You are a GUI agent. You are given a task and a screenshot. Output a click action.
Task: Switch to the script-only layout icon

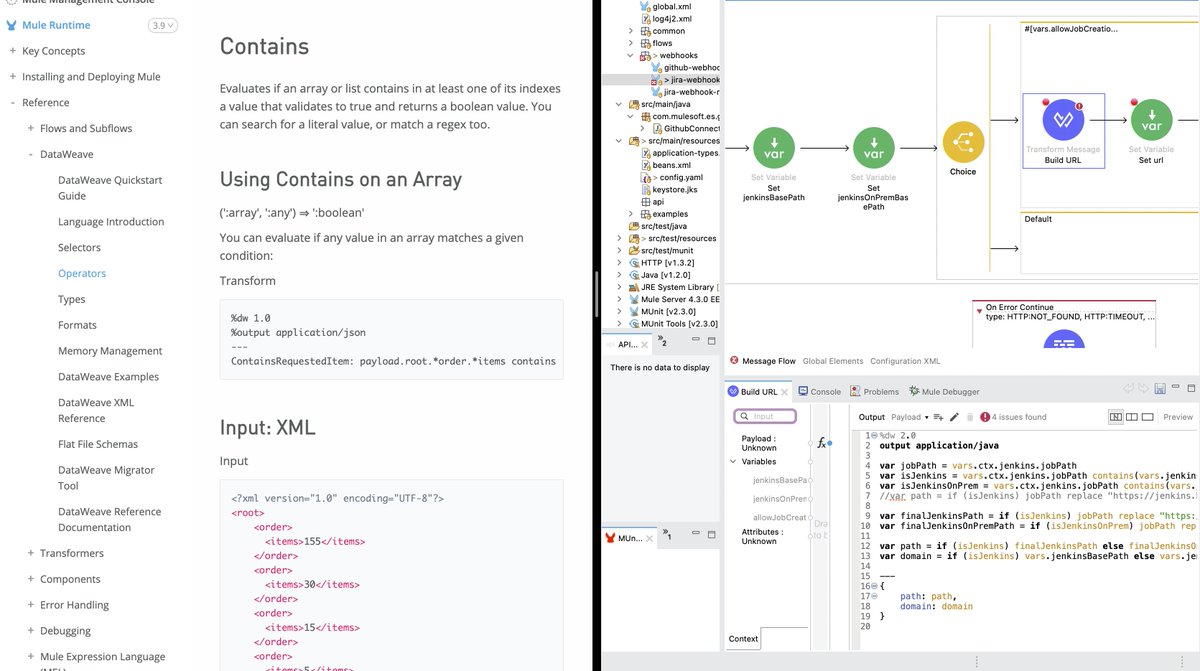pos(1148,417)
